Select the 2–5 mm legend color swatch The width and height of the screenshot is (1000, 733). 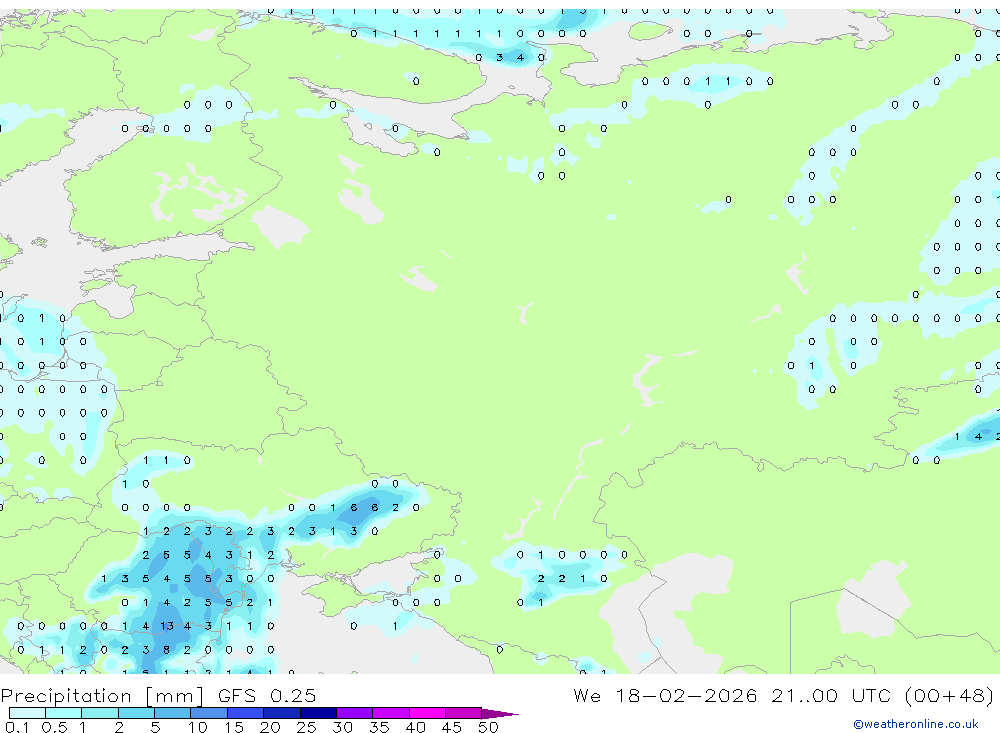(x=136, y=713)
